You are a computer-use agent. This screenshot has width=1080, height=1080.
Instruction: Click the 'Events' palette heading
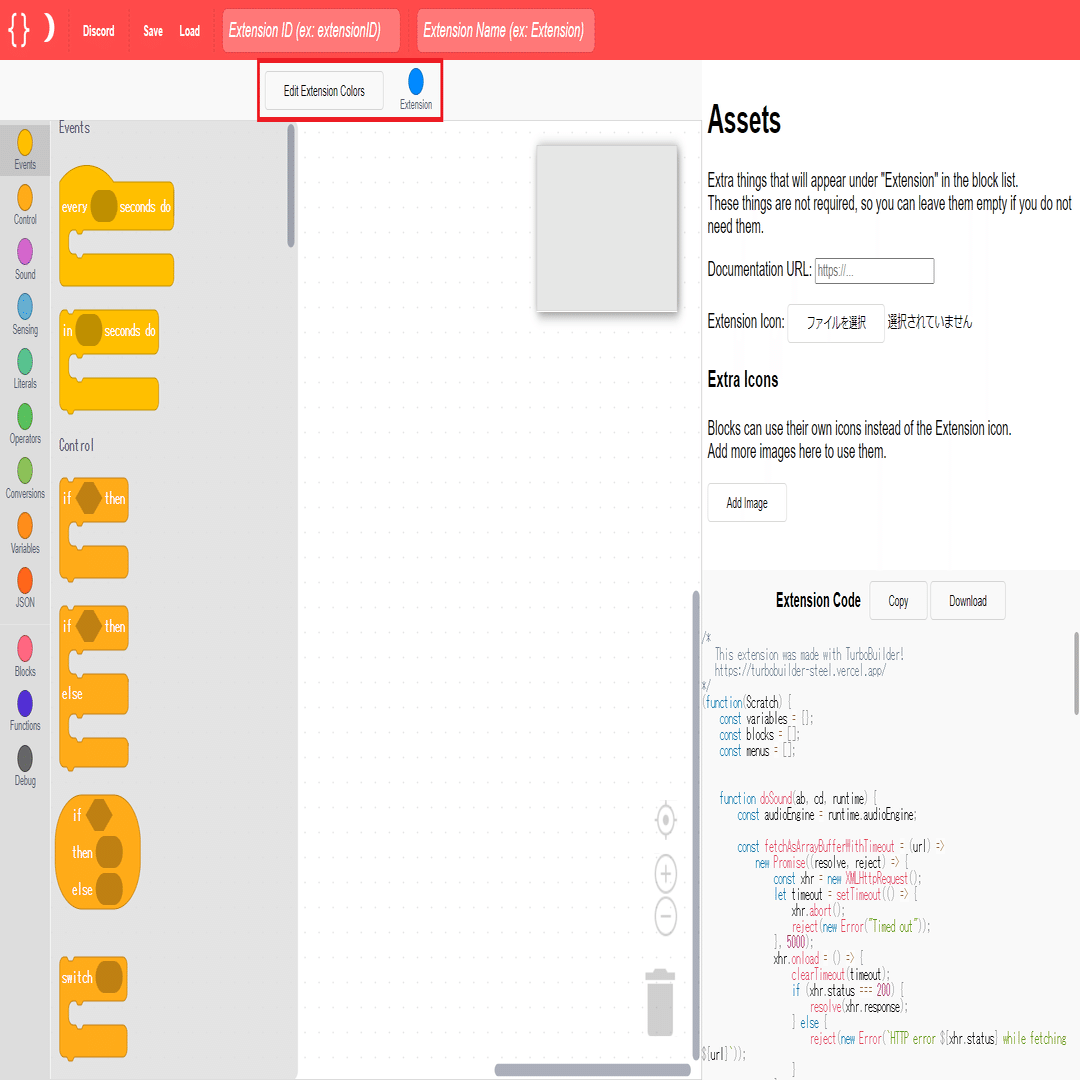(x=74, y=128)
